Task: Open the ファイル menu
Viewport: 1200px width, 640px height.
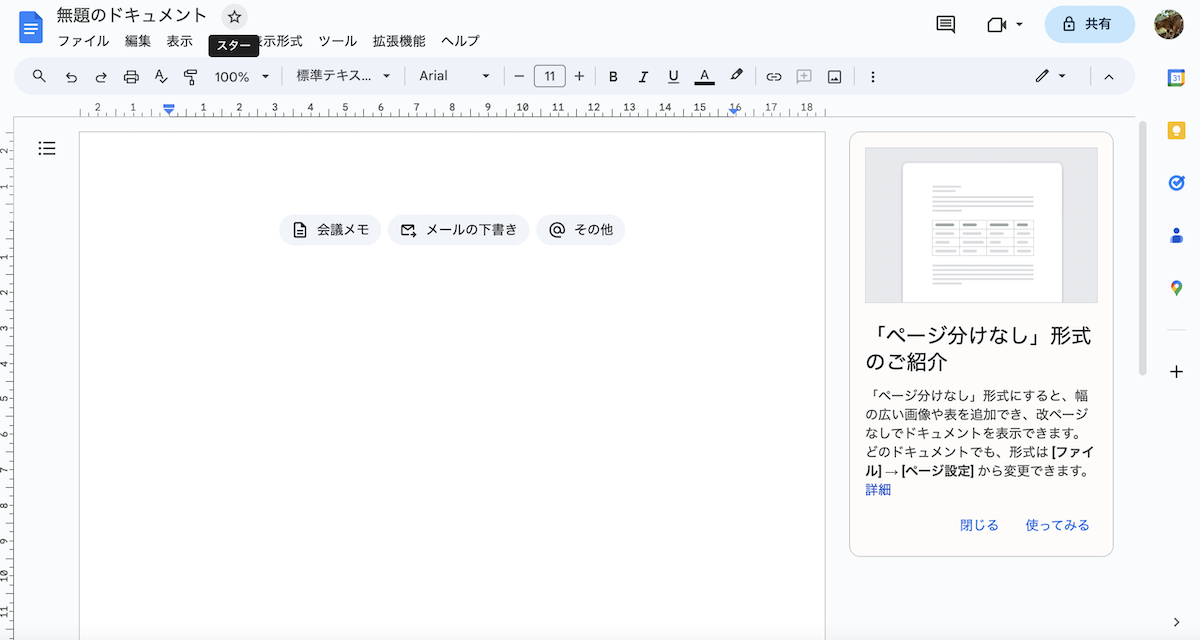Action: click(x=83, y=41)
